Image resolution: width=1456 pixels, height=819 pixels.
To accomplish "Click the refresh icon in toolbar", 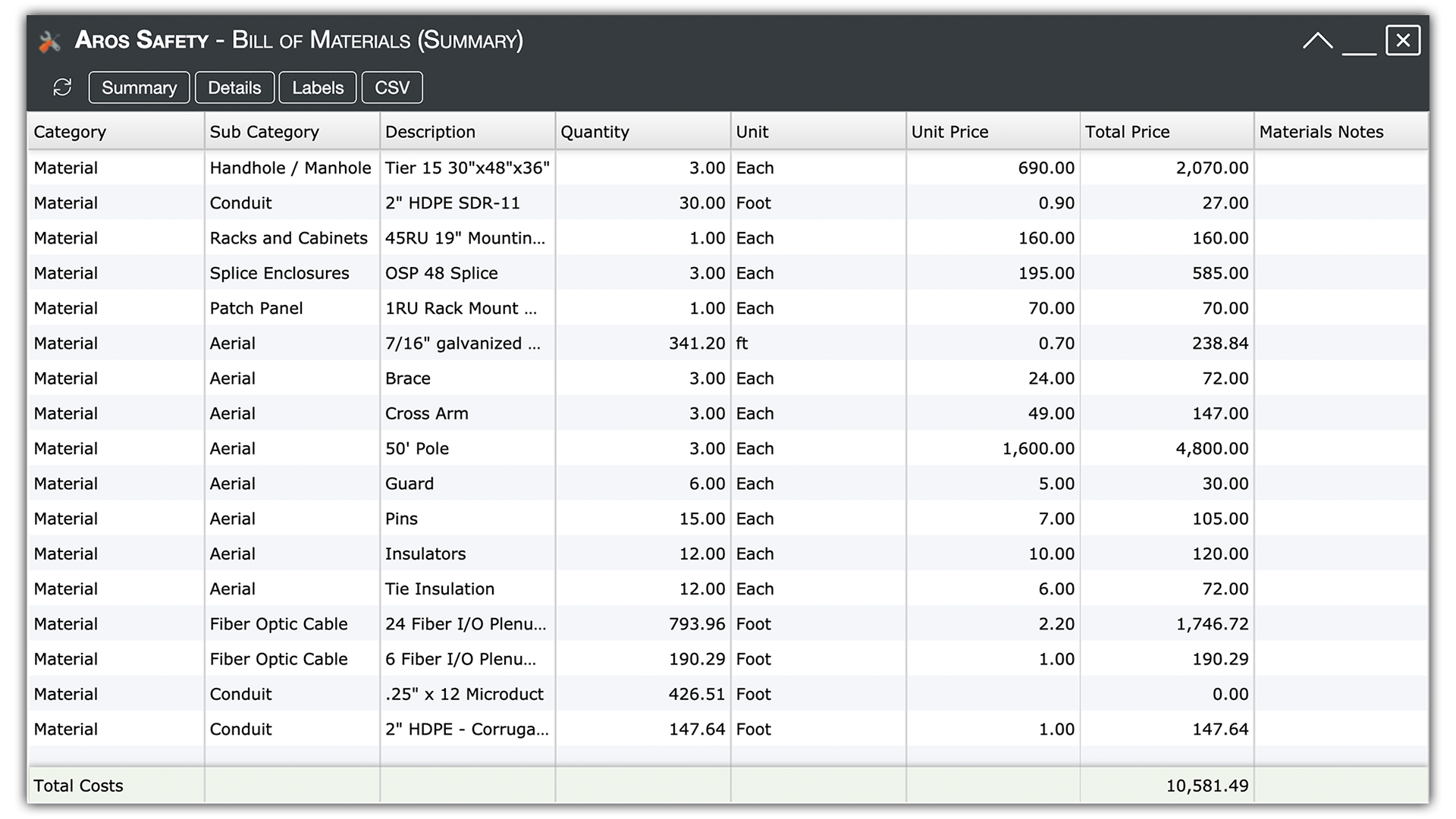I will coord(62,87).
